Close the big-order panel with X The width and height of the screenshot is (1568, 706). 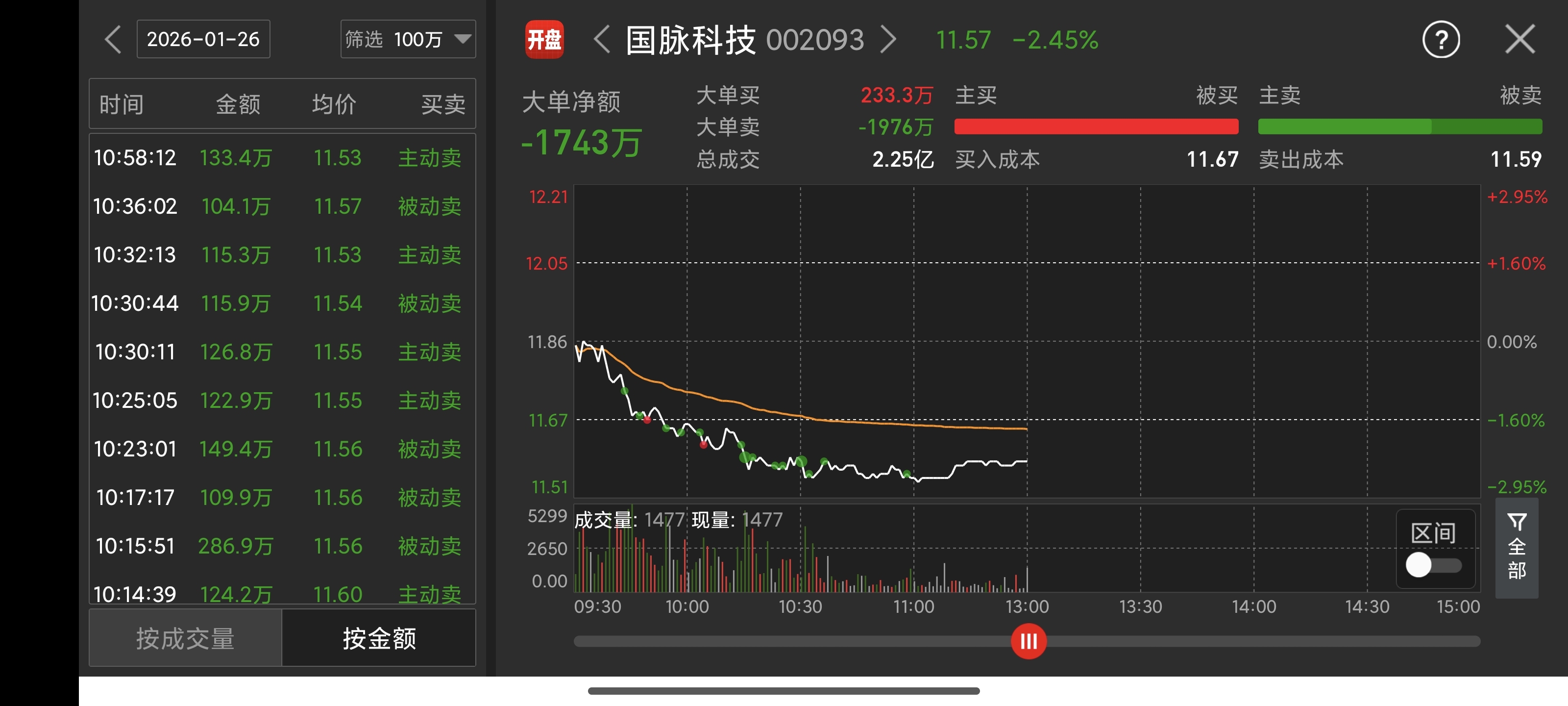[1520, 40]
